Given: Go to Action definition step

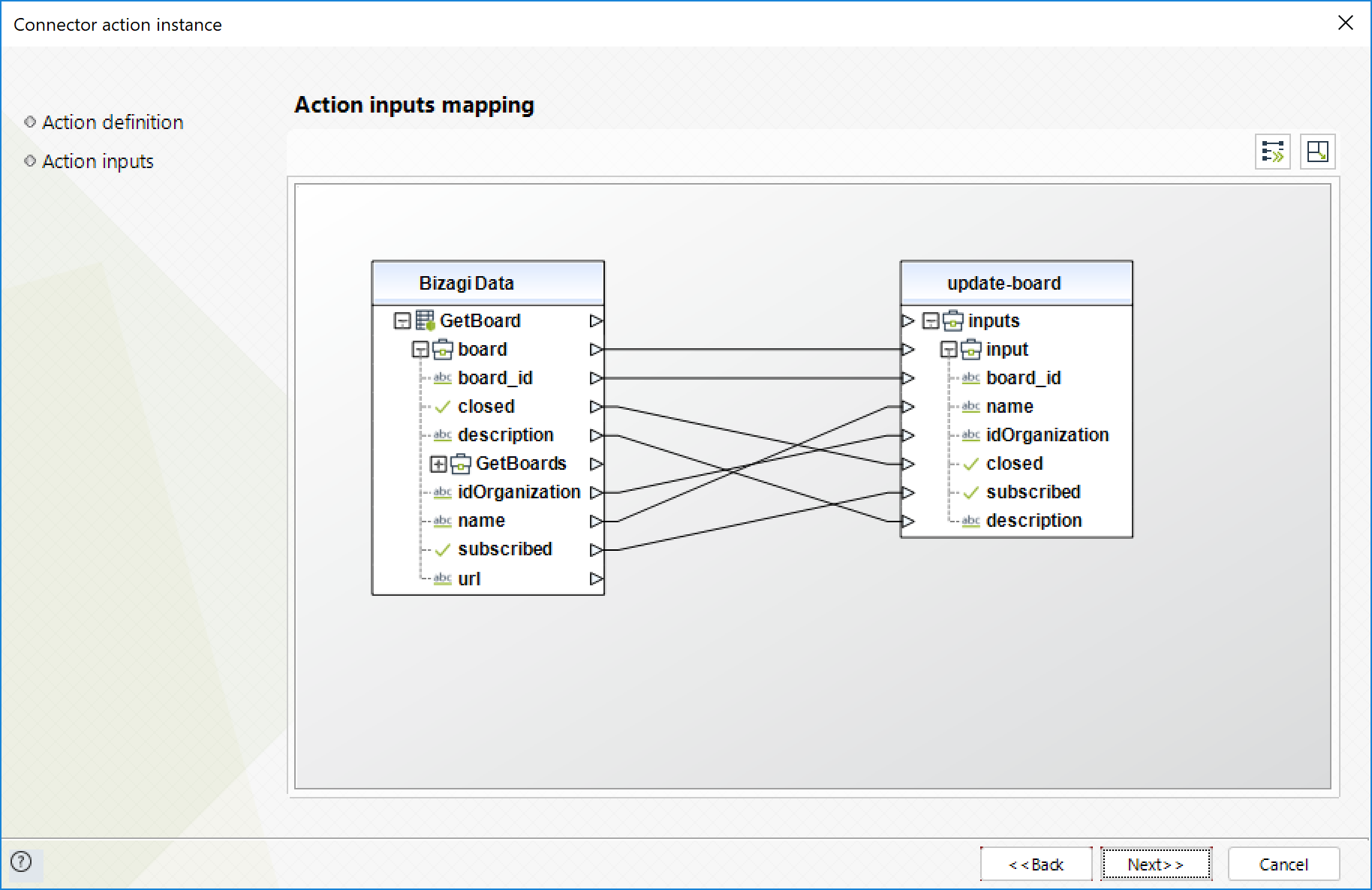Looking at the screenshot, I should (113, 122).
